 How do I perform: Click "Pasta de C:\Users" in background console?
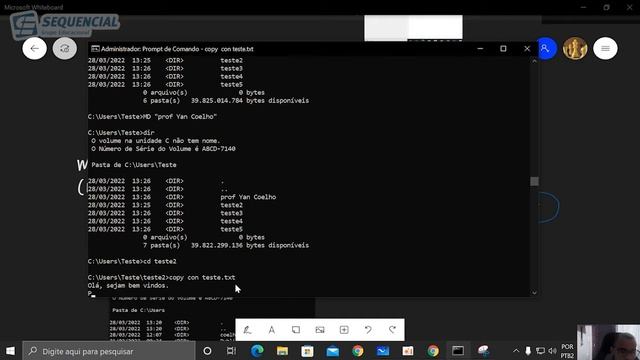coord(138,310)
